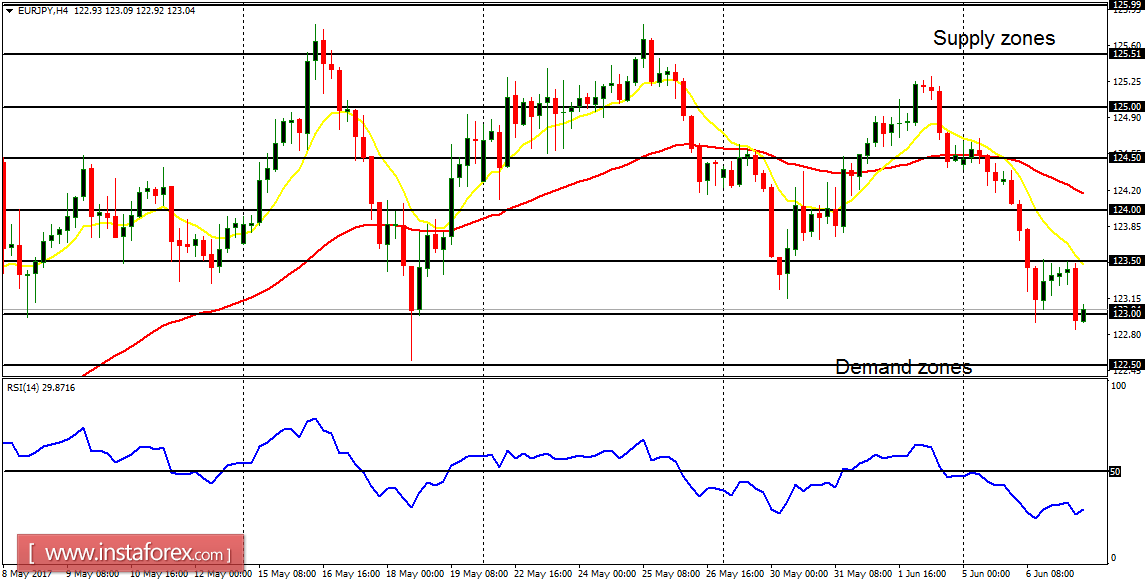Toggle the Demand zones label

(x=902, y=367)
